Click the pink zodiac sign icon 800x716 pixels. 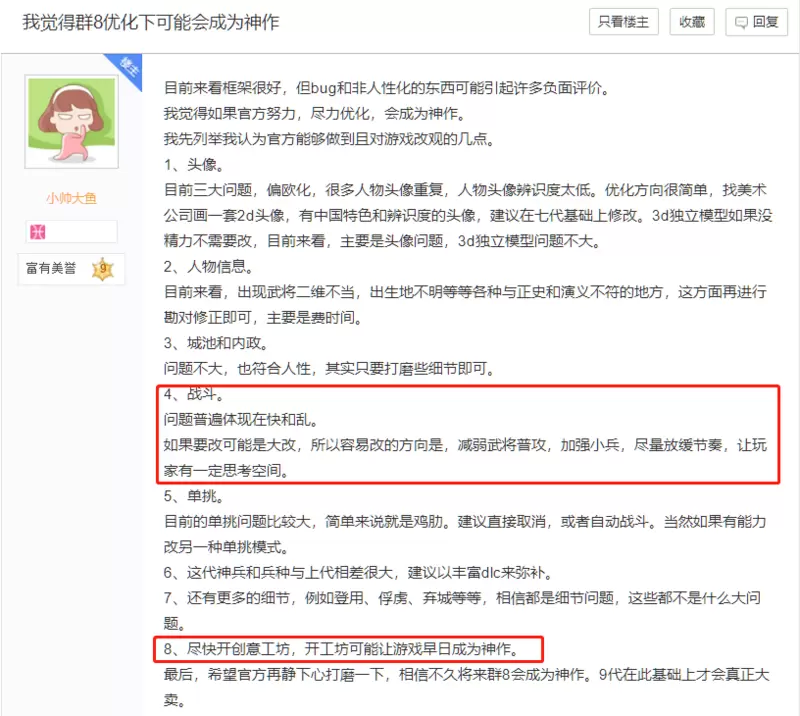click(38, 232)
